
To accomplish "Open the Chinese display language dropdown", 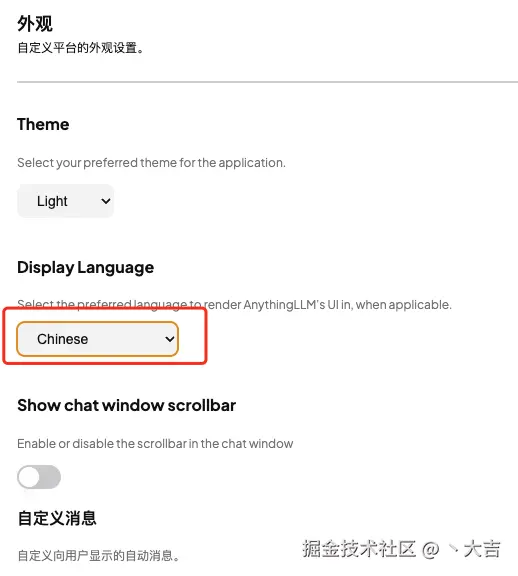I will pos(97,339).
